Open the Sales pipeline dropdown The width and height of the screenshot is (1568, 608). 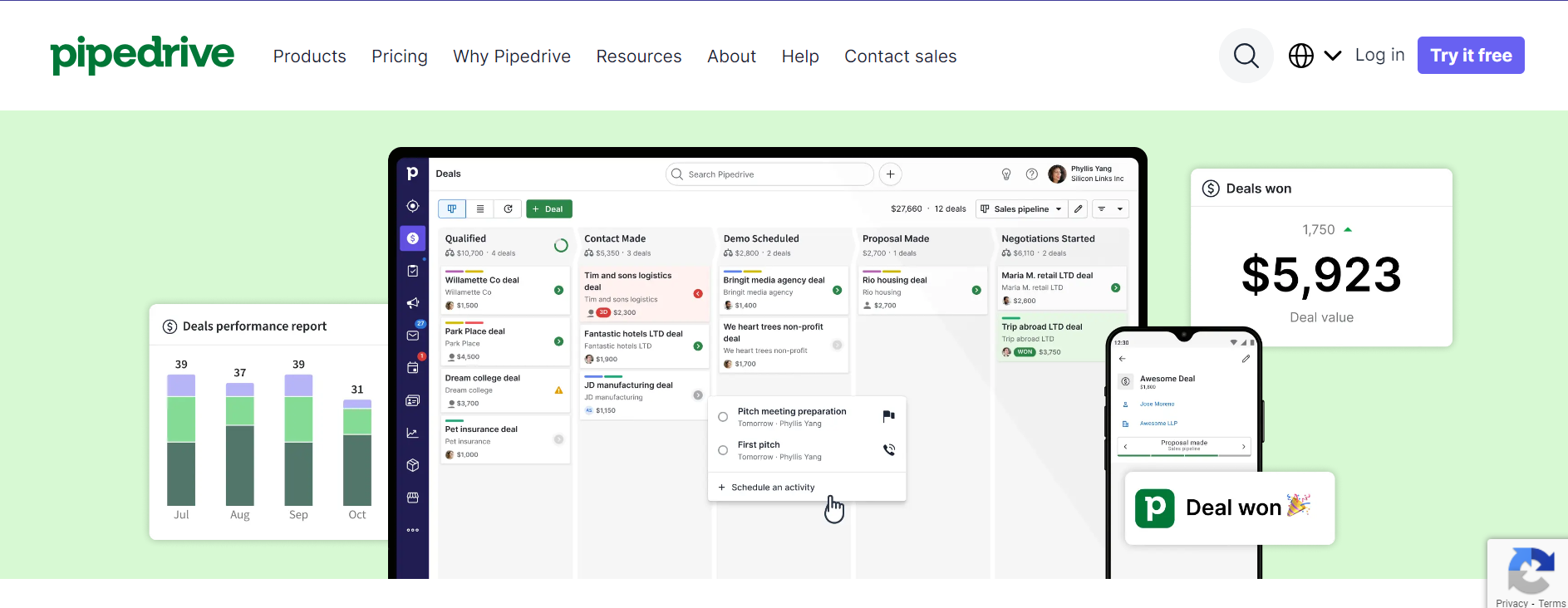pos(1020,209)
